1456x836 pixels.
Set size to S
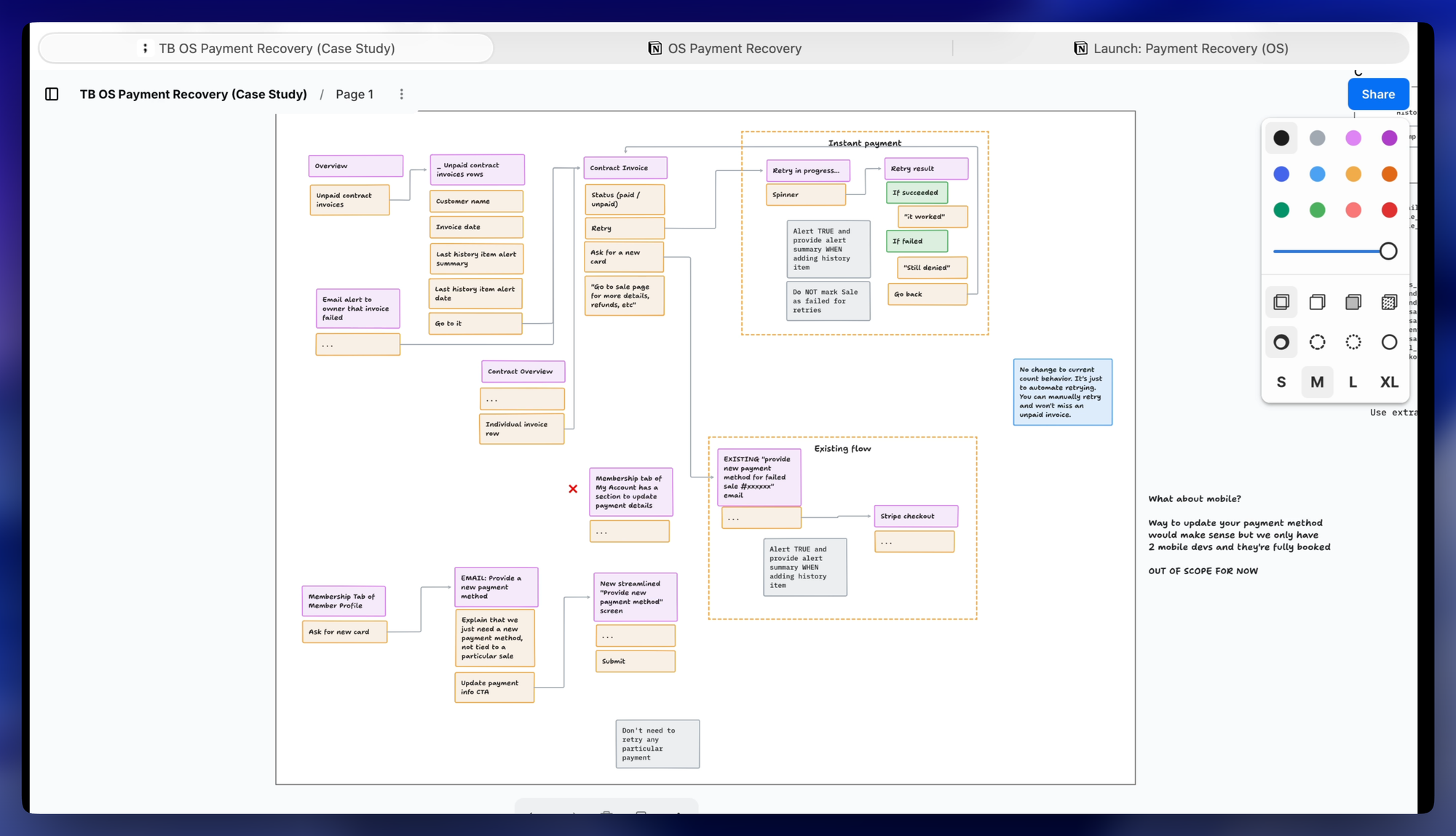click(1281, 382)
